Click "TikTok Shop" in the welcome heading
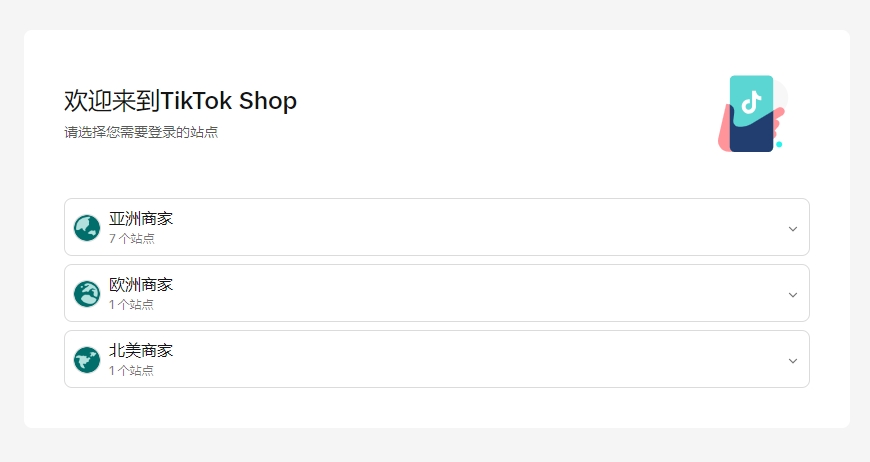This screenshot has width=870, height=462. (229, 101)
